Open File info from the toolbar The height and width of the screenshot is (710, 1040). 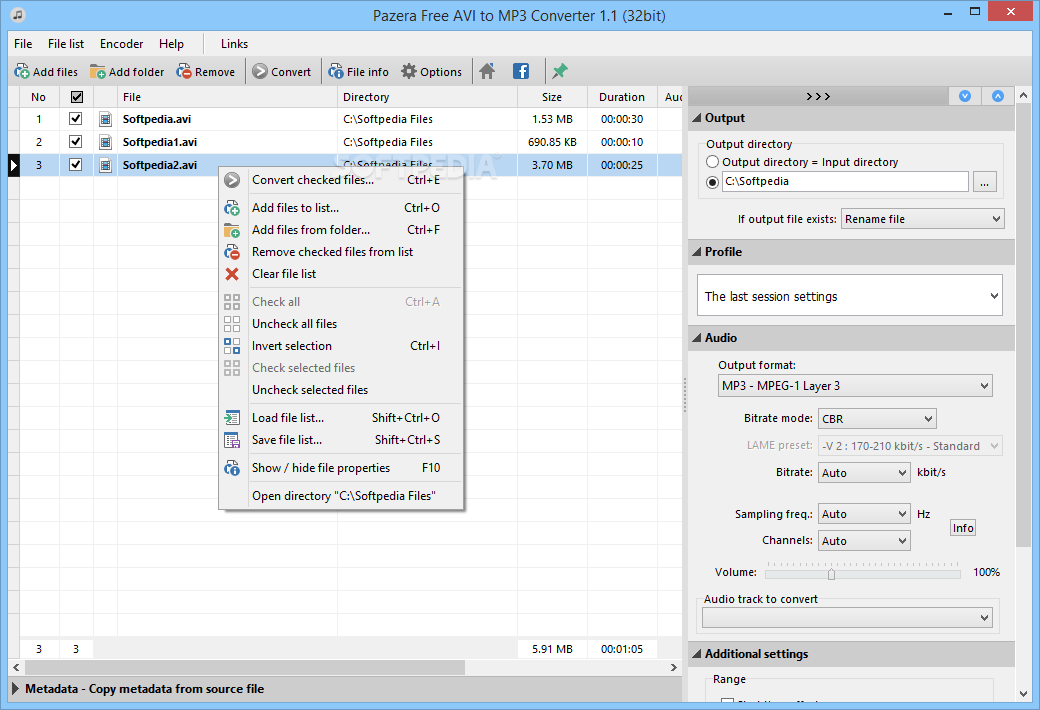coord(336,72)
